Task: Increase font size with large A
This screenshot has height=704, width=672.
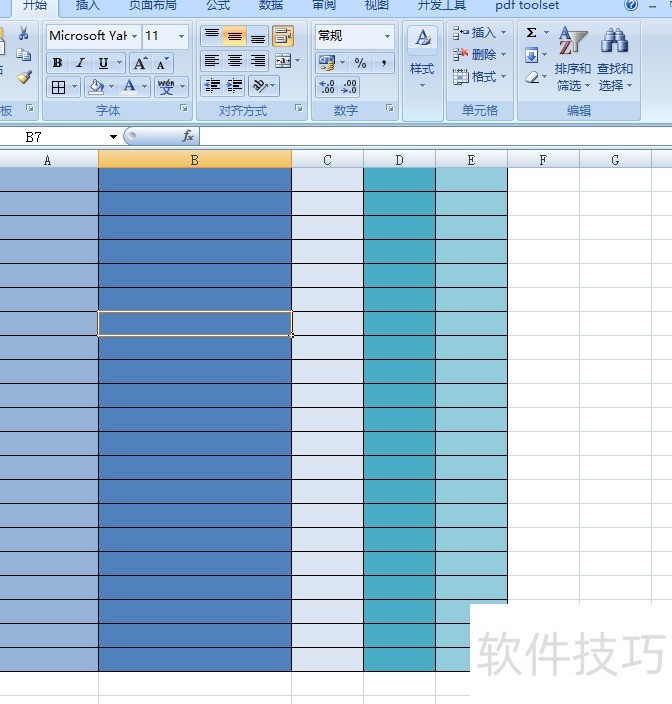Action: (140, 63)
